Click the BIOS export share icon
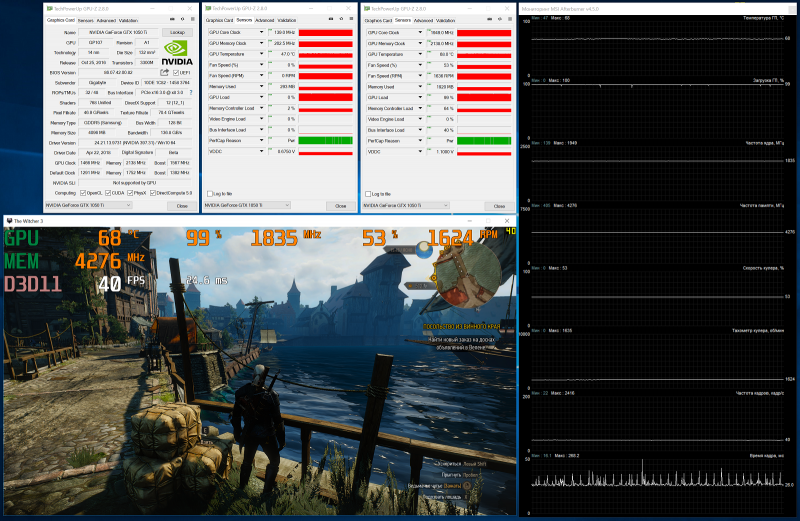Screen dimensions: 800x521 point(164,73)
